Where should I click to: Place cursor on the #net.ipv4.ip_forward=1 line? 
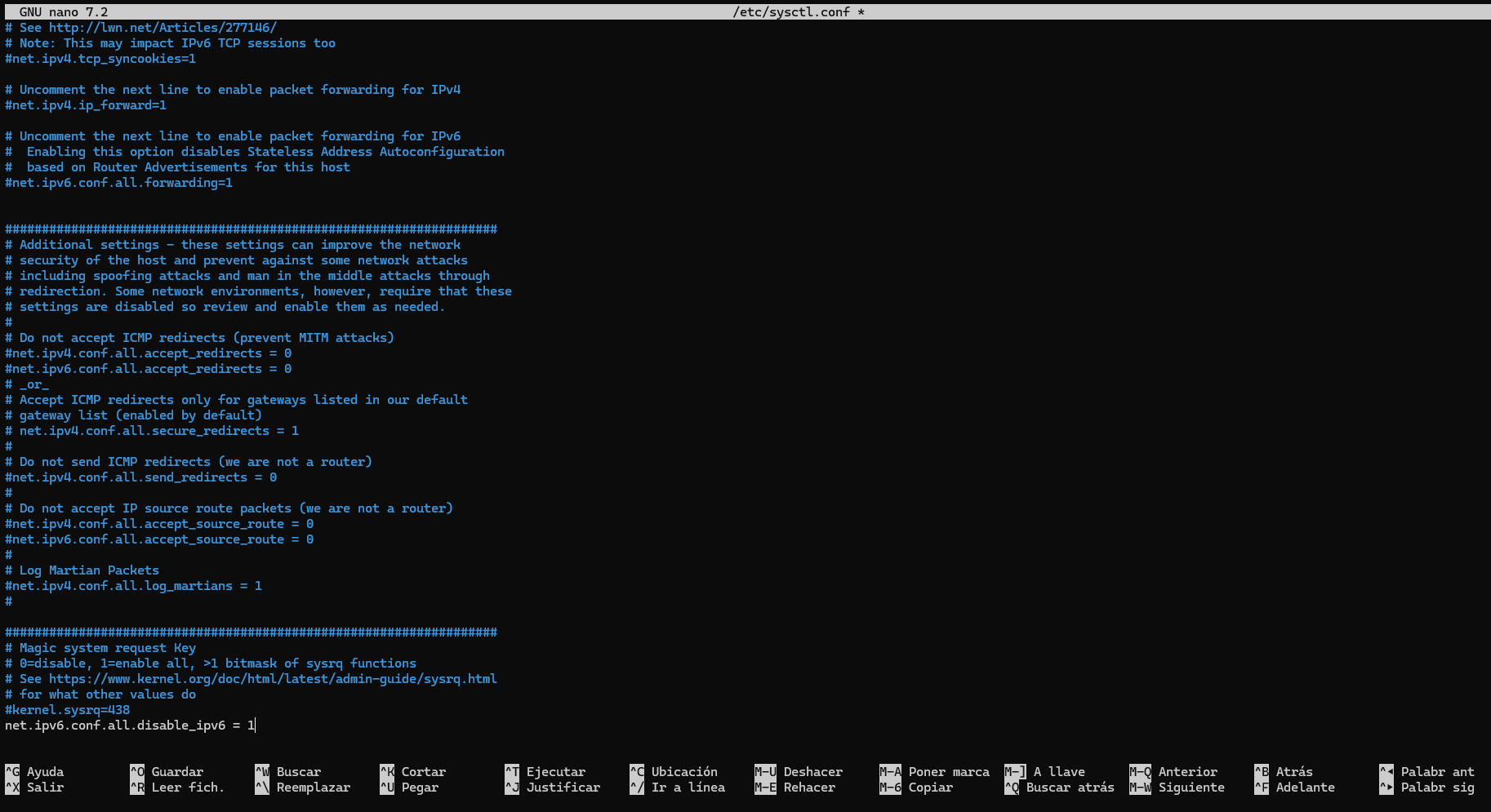86,104
